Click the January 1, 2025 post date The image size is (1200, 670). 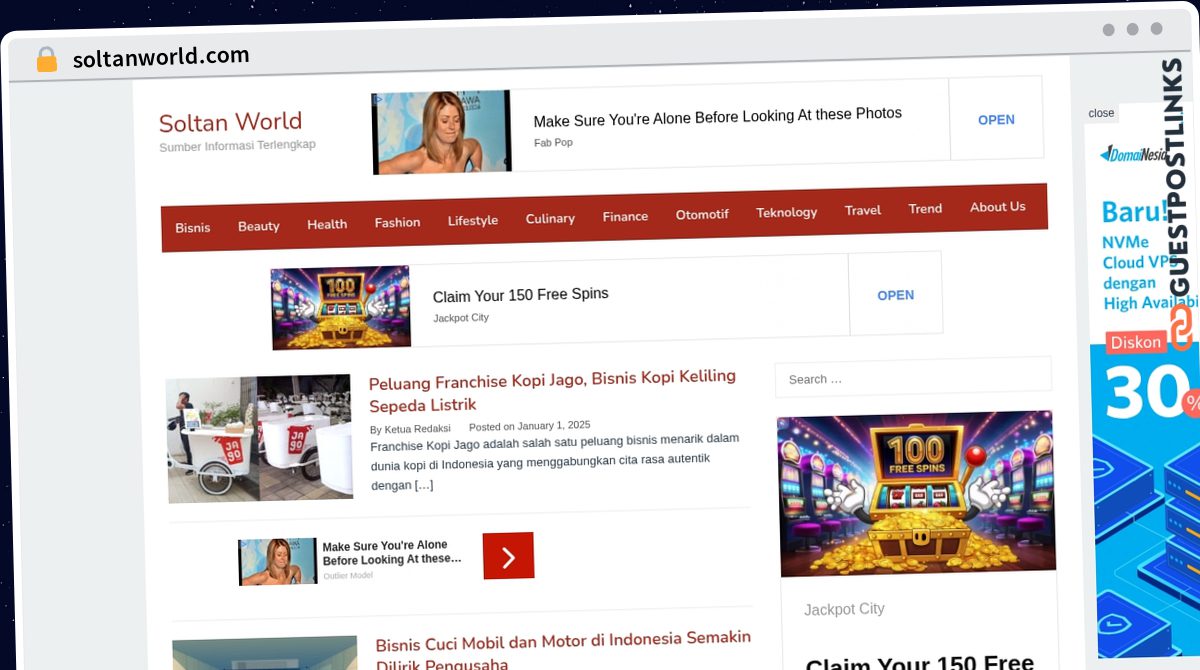click(x=553, y=425)
